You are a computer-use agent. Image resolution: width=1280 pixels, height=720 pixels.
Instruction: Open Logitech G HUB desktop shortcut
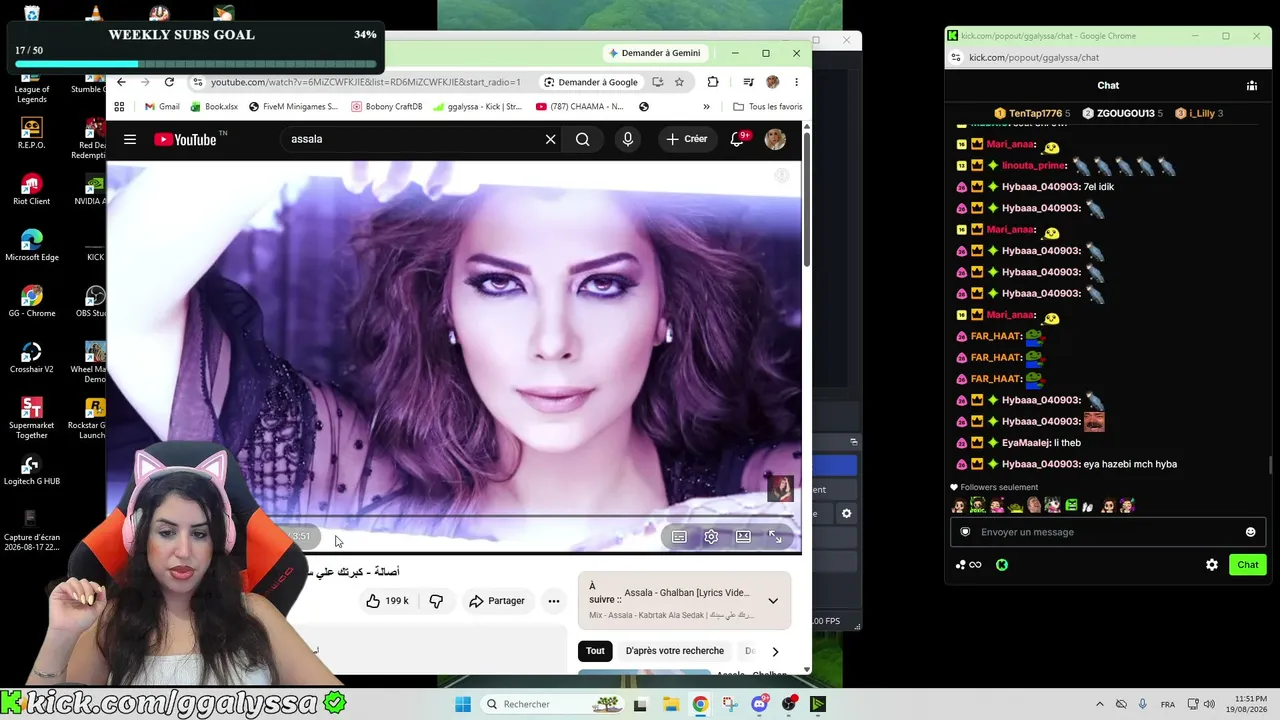coord(31,469)
